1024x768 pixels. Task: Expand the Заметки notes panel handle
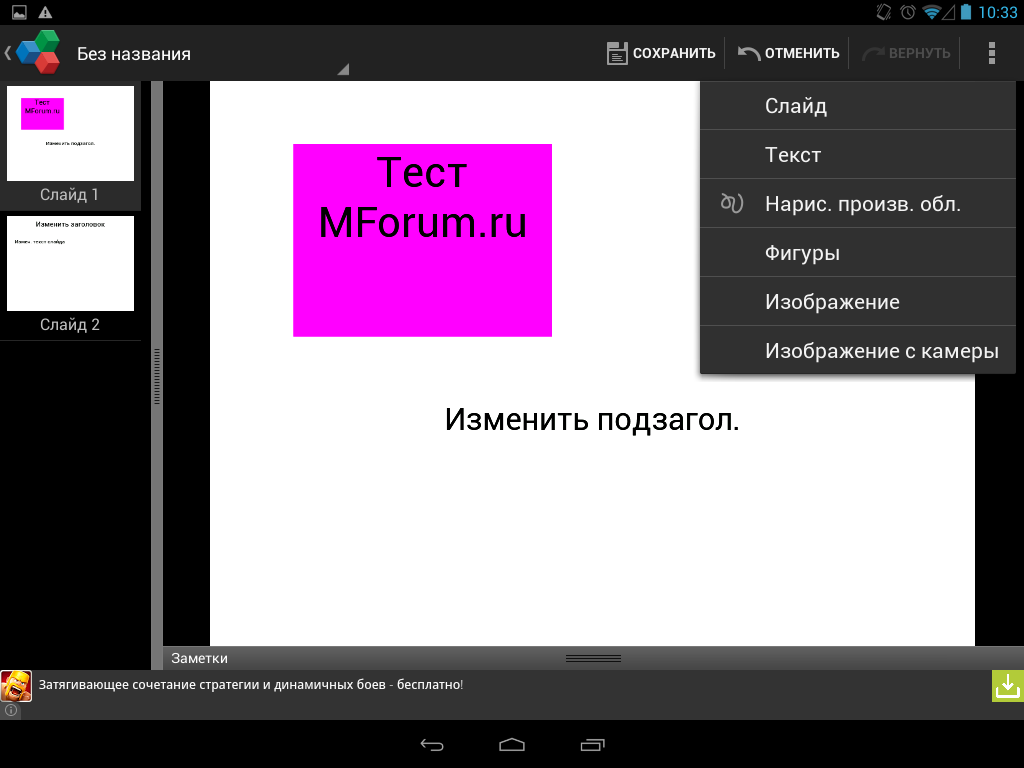(x=593, y=658)
